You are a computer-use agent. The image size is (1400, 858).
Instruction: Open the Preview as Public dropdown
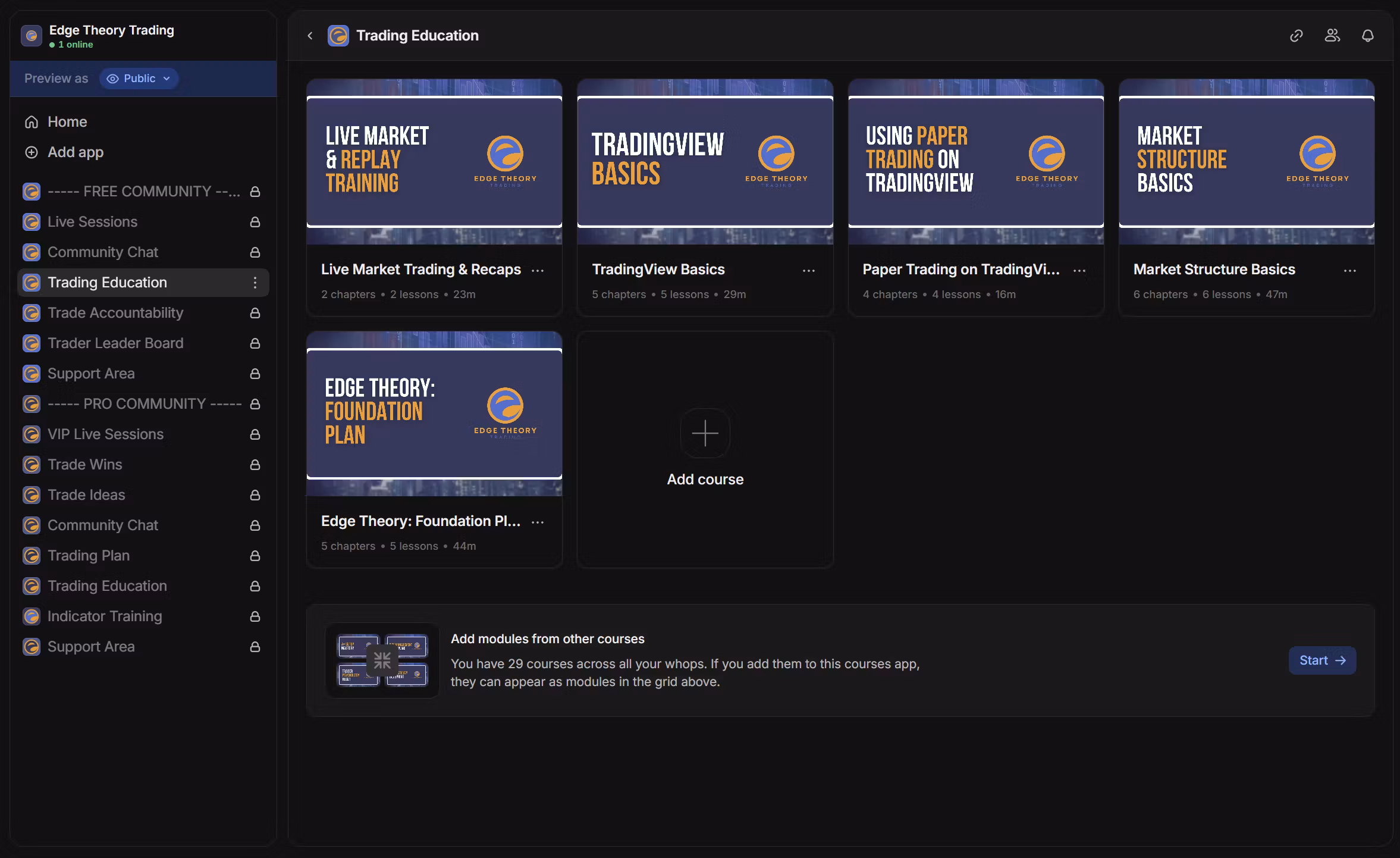pyautogui.click(x=139, y=79)
